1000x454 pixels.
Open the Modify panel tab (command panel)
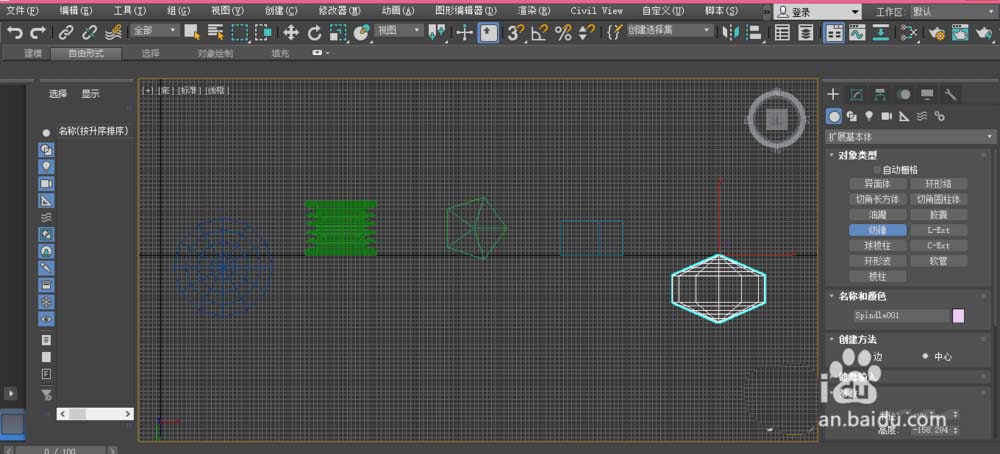[856, 95]
